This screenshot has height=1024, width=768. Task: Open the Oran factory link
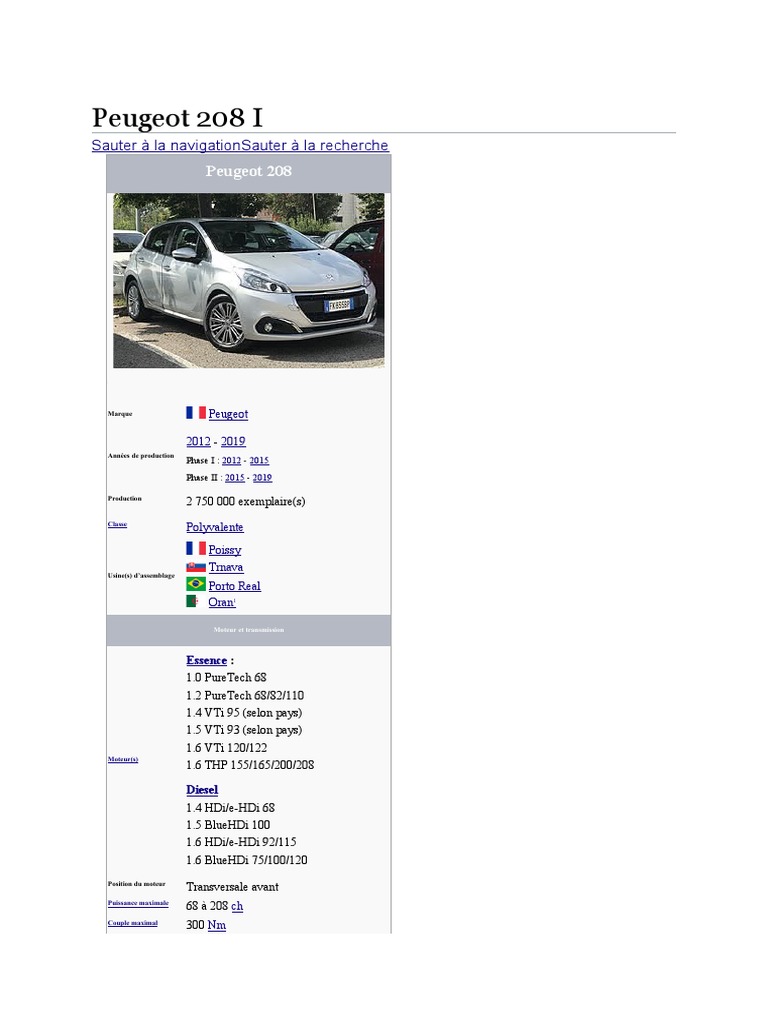coord(221,602)
